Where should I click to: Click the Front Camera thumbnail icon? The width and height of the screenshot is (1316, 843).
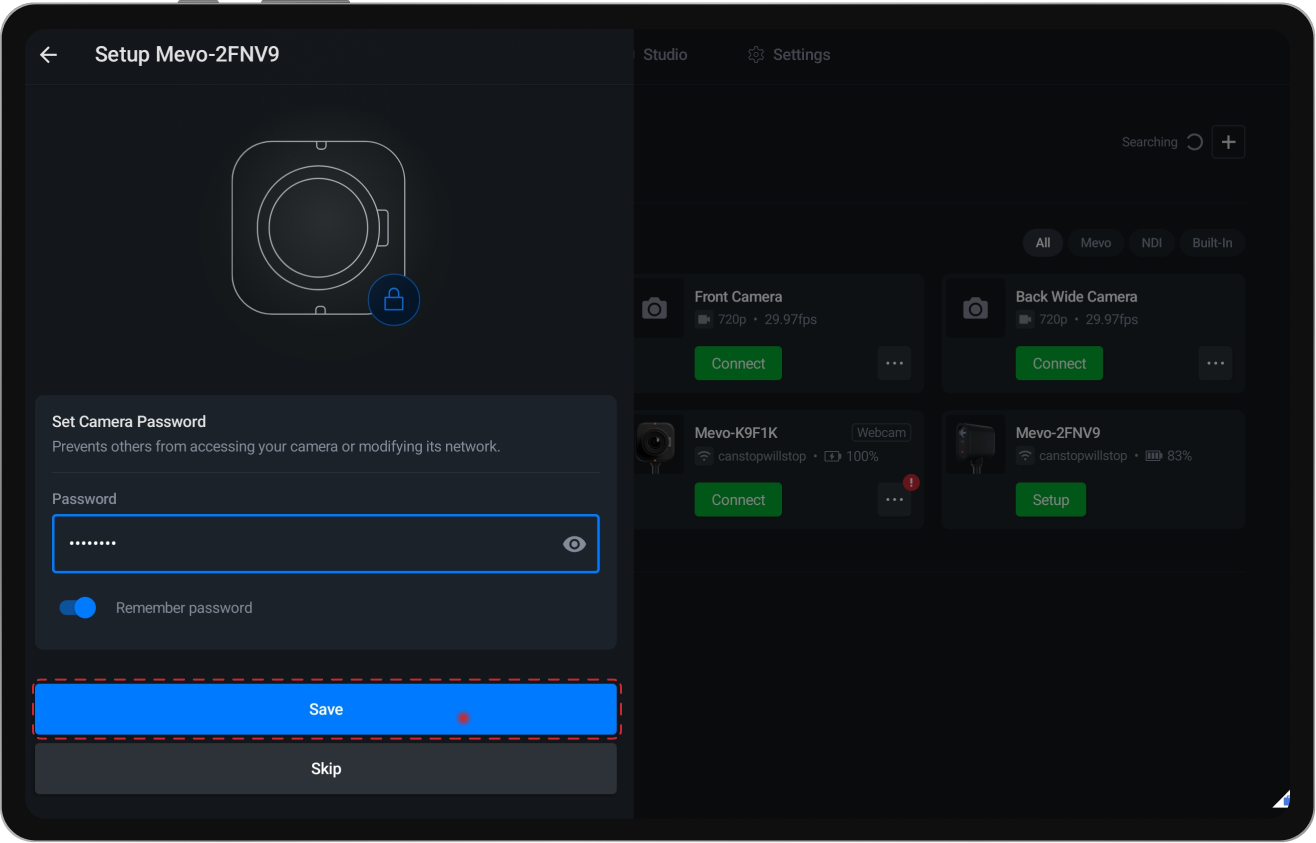pos(654,309)
